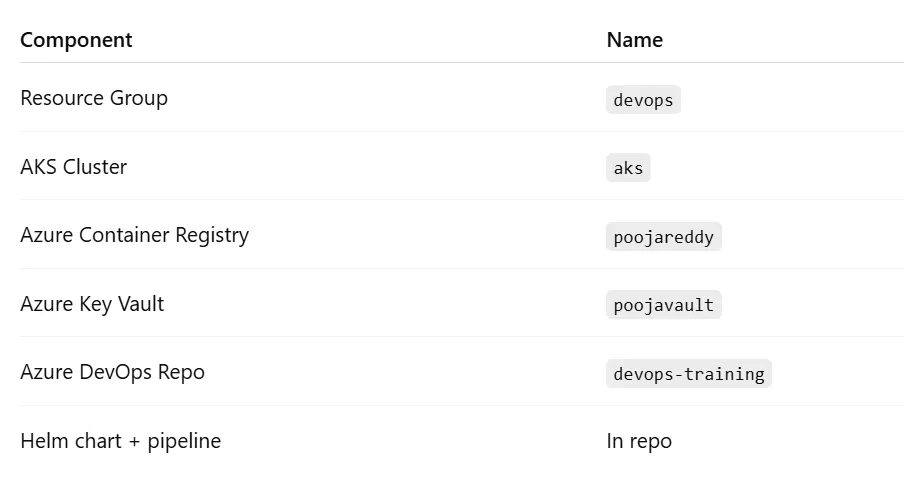Click the word "Cluster" in the table
This screenshot has width=904, height=487.
[95, 167]
